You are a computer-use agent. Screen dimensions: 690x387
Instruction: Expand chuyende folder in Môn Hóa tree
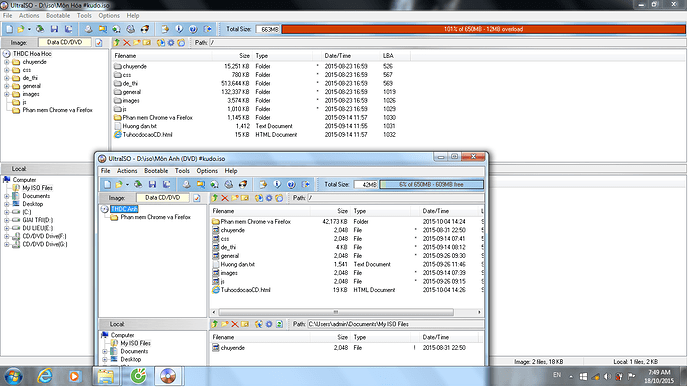(7, 62)
